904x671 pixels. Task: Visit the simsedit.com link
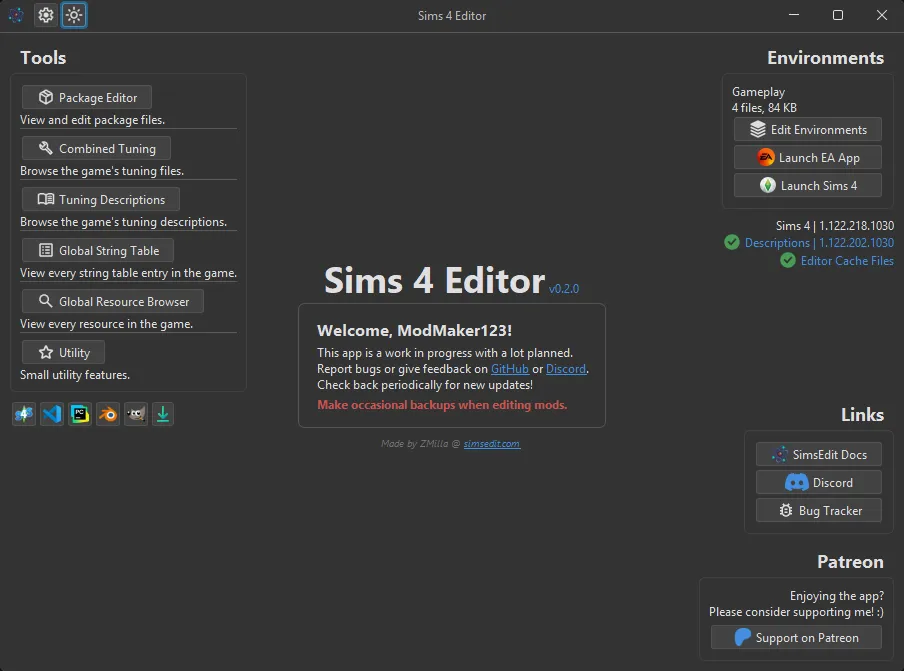pyautogui.click(x=492, y=444)
